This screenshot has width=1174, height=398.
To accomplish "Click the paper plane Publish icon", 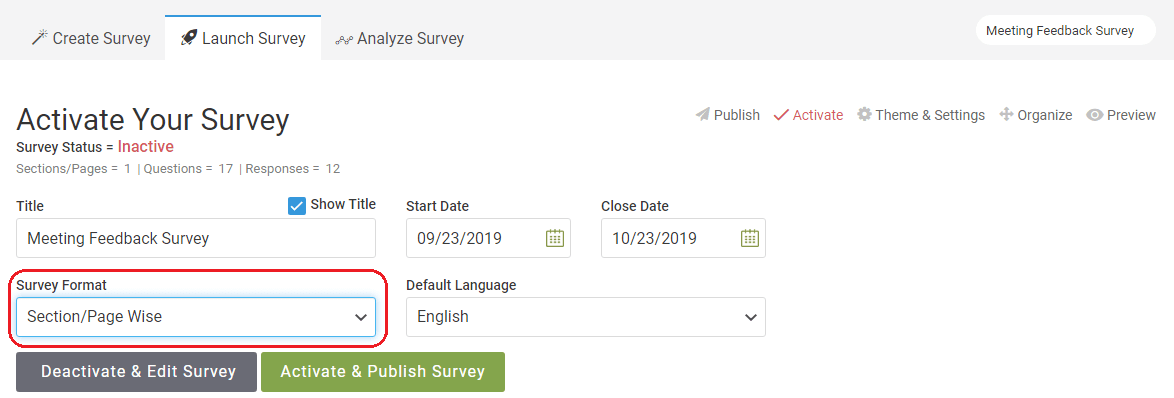I will (702, 115).
